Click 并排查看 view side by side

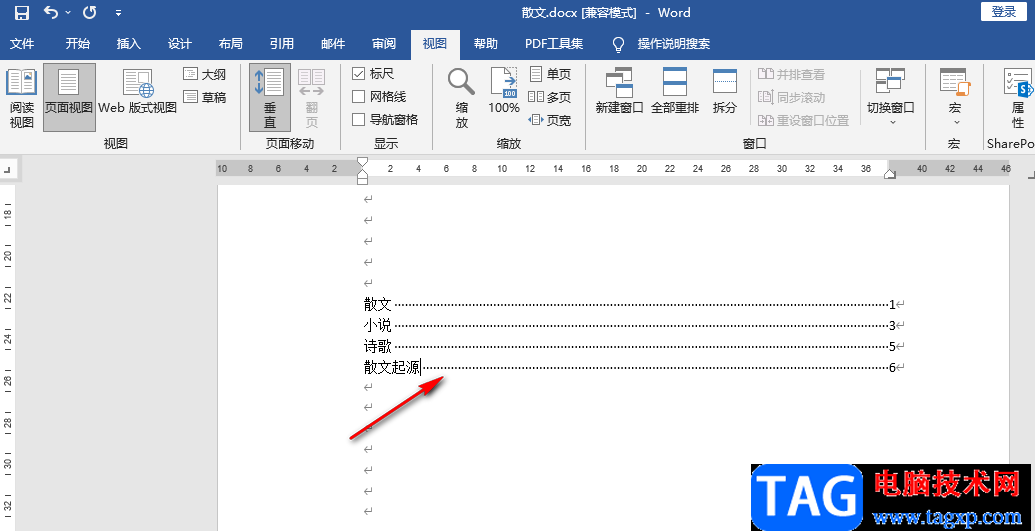coord(791,74)
